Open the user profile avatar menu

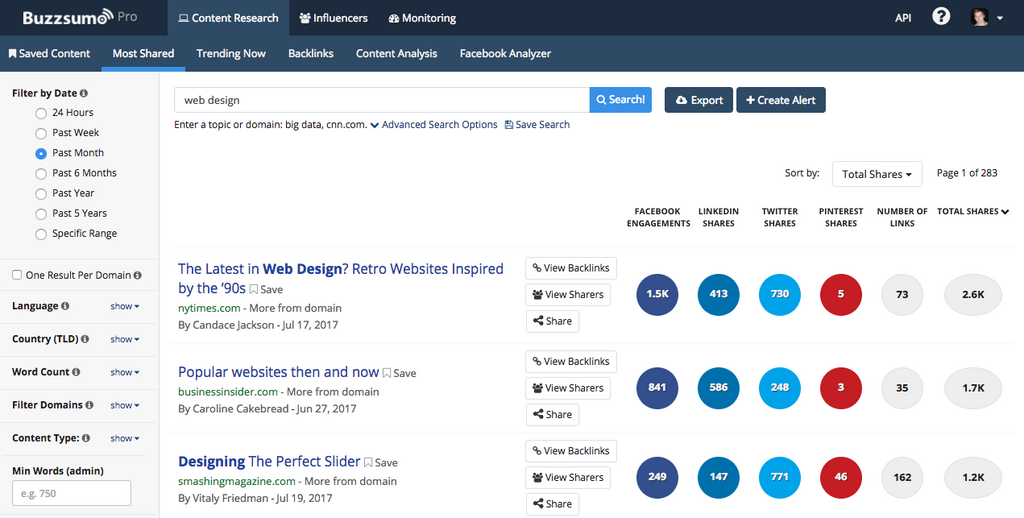tap(986, 18)
